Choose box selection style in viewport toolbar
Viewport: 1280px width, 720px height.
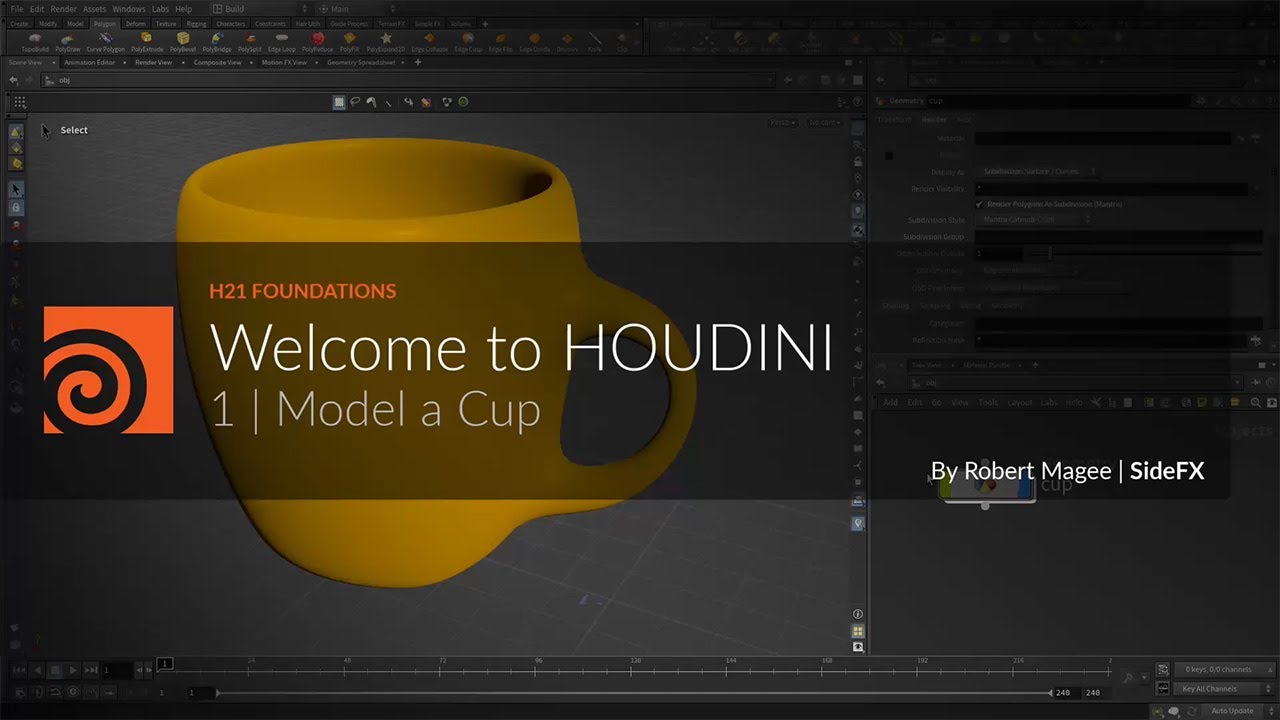click(x=339, y=102)
